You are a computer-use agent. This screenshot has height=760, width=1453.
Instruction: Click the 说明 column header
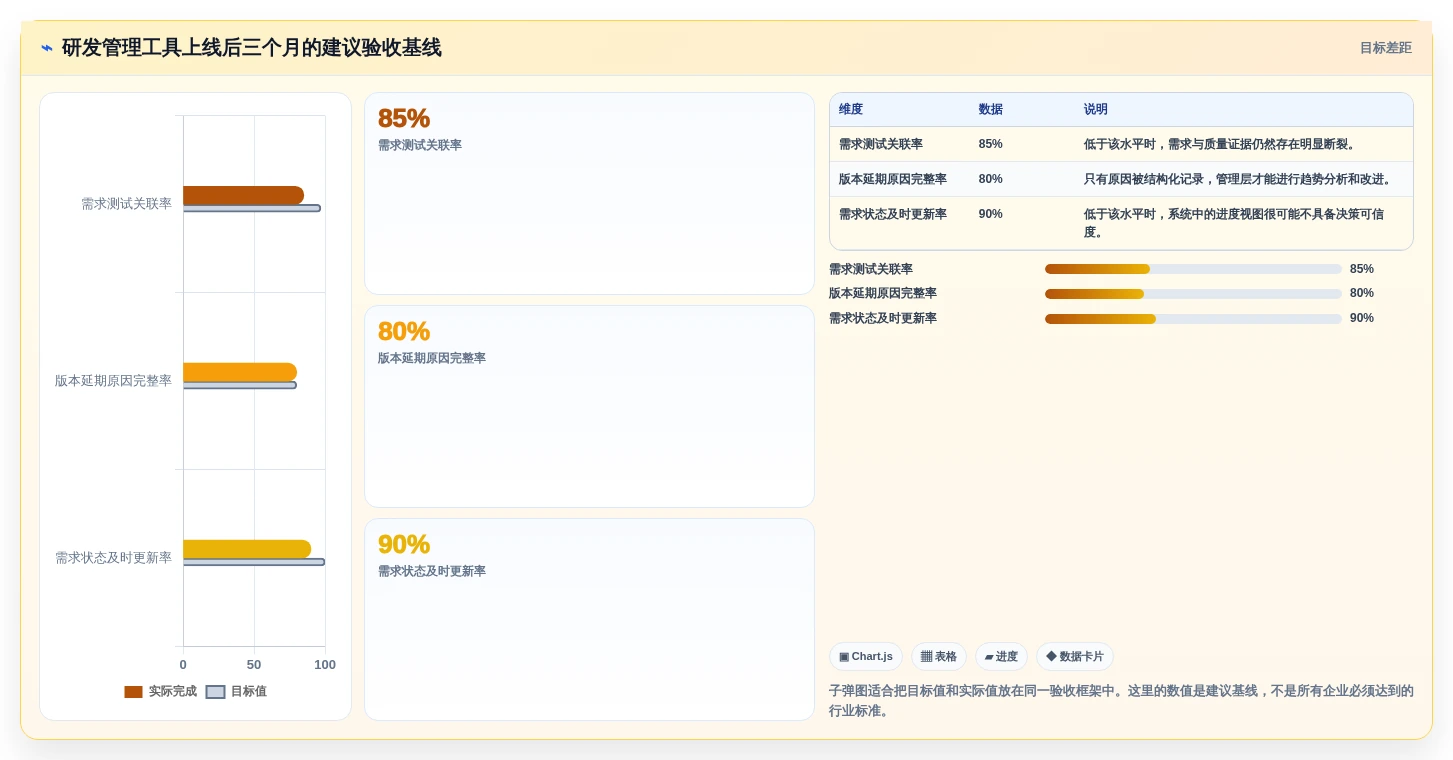(x=1096, y=110)
